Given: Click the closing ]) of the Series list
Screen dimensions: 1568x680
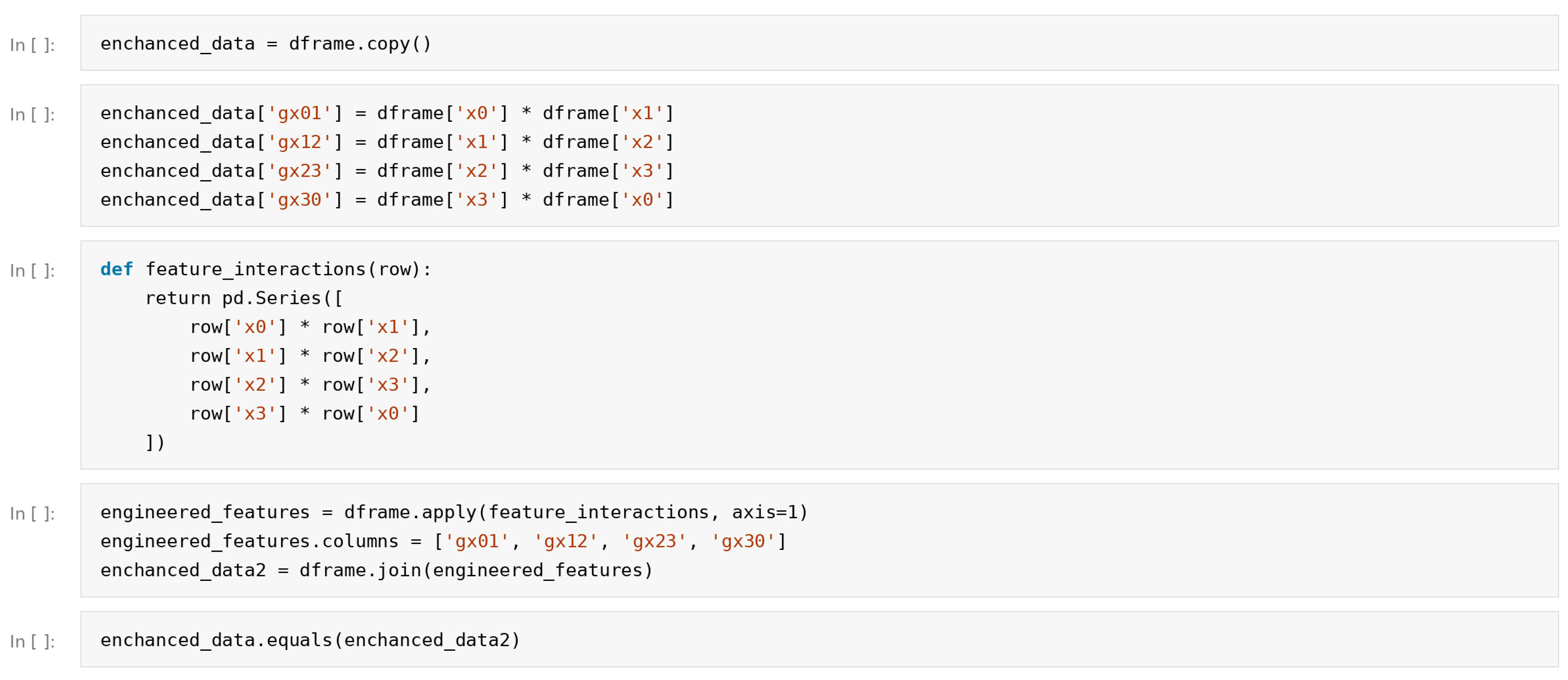Looking at the screenshot, I should pos(155,442).
